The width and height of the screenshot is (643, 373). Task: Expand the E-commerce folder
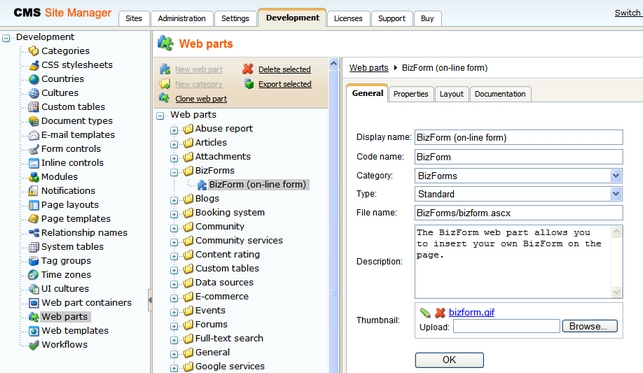point(174,298)
